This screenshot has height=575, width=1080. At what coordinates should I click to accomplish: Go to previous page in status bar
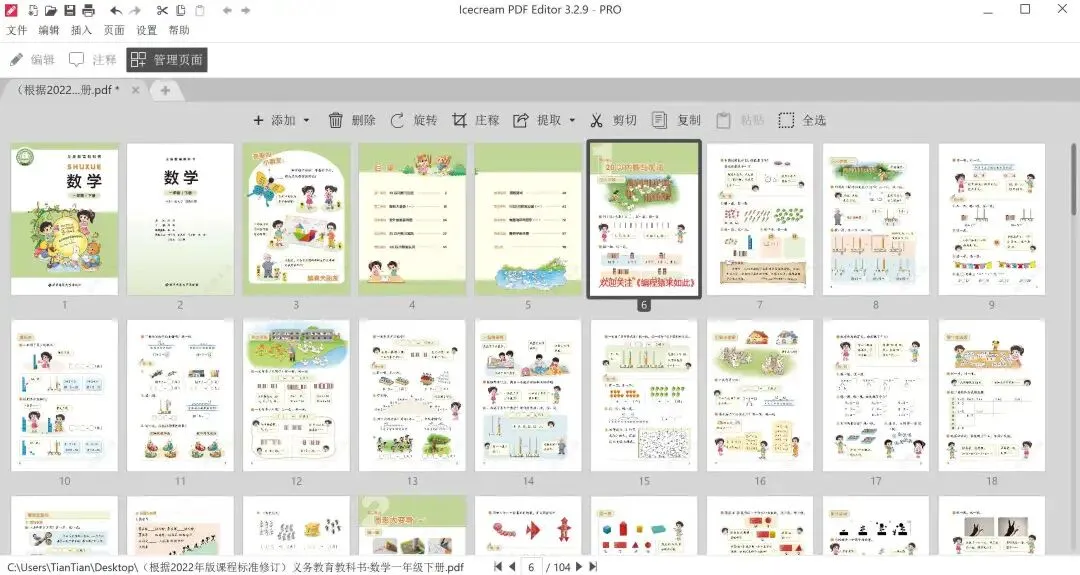pos(512,567)
